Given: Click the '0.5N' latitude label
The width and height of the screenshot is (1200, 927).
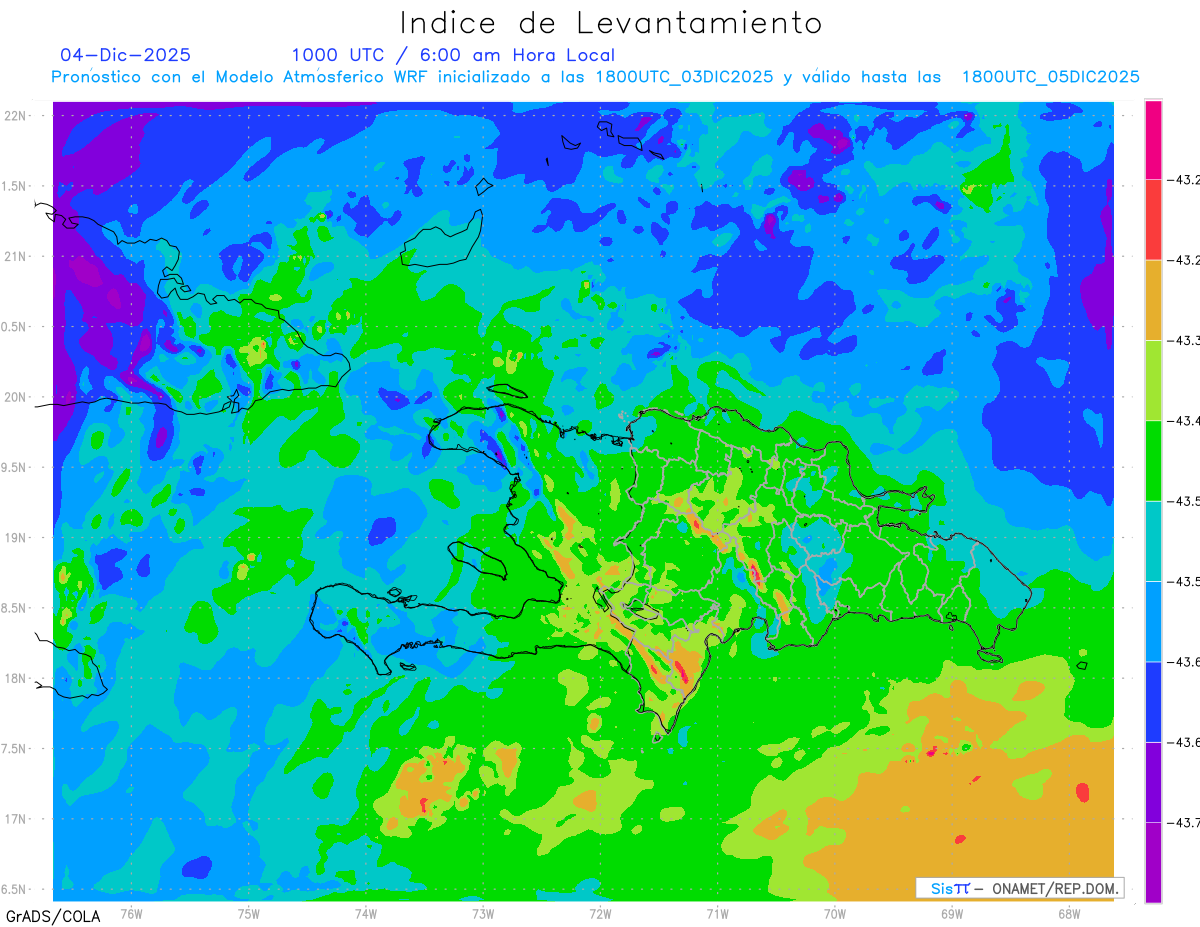Looking at the screenshot, I should pos(15,327).
